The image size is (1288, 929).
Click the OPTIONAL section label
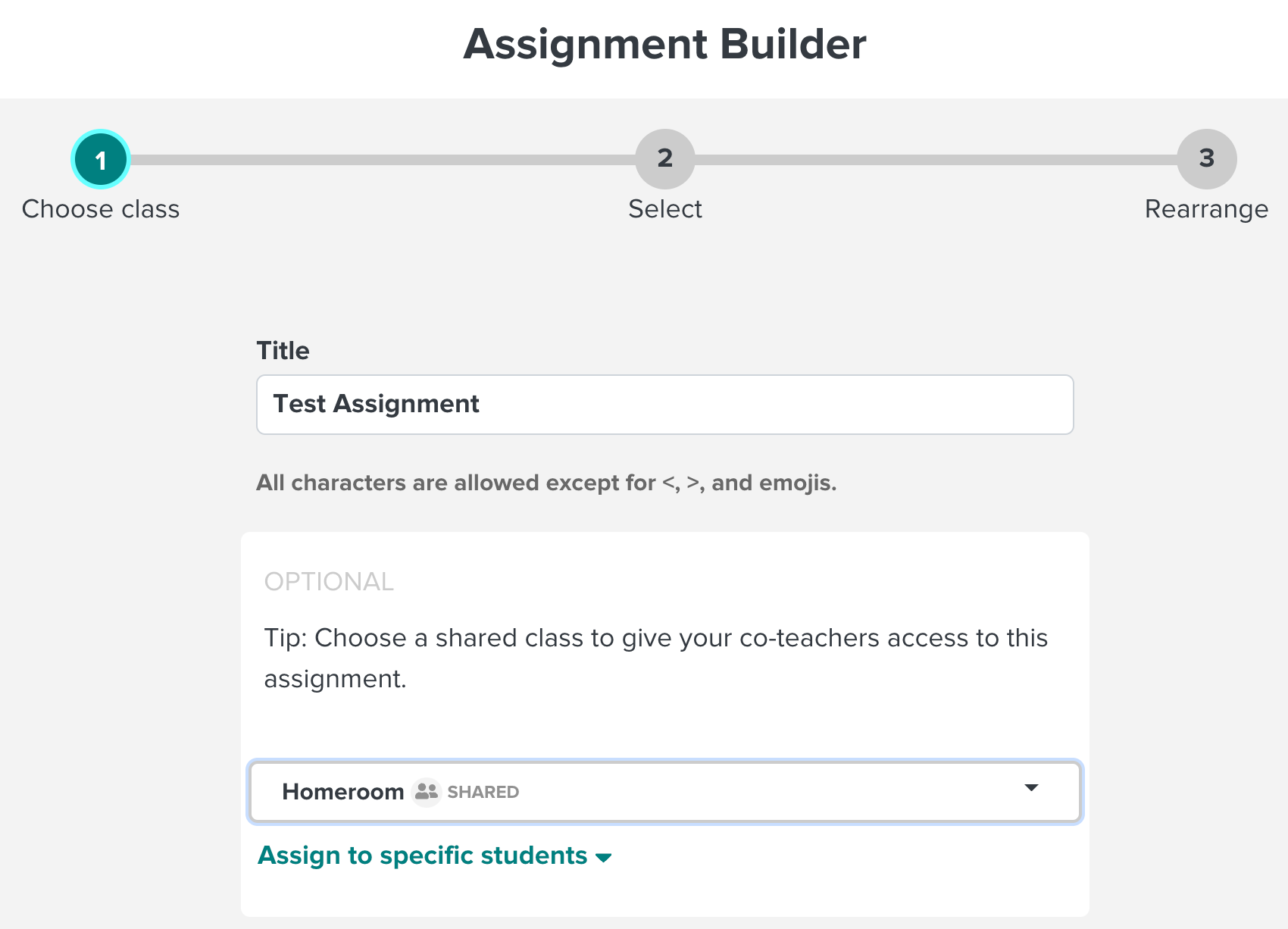coord(329,581)
